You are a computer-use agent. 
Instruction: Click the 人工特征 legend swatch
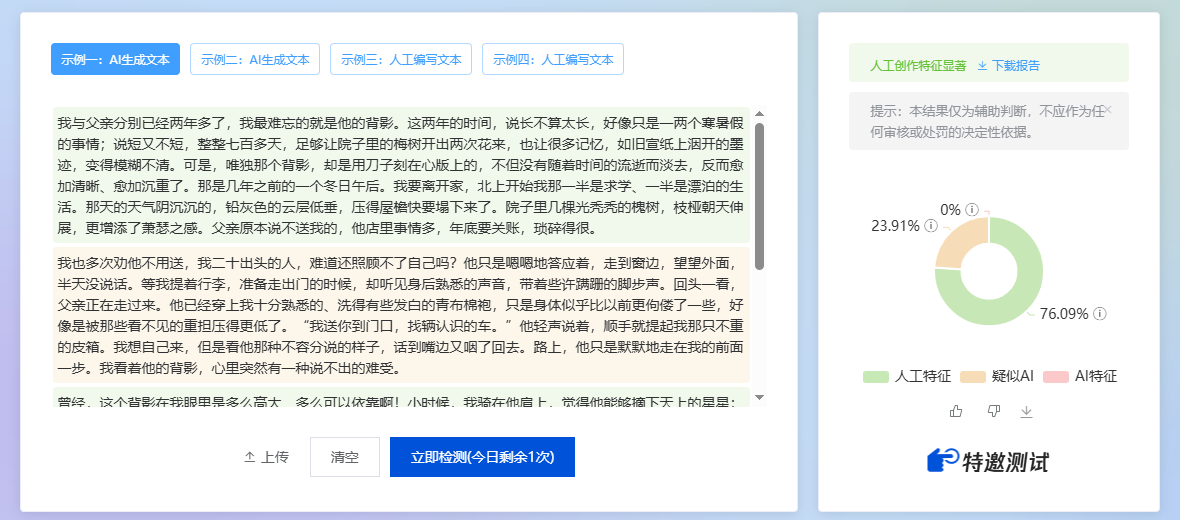[875, 376]
